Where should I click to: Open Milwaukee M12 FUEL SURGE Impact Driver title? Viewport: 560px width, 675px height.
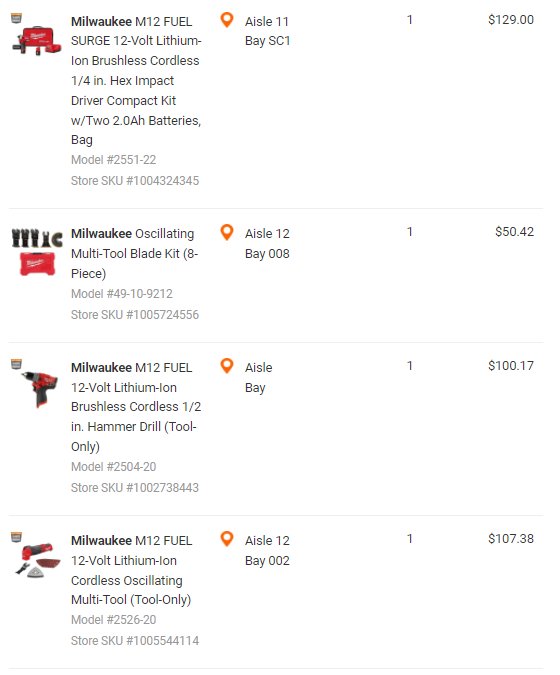tap(136, 81)
